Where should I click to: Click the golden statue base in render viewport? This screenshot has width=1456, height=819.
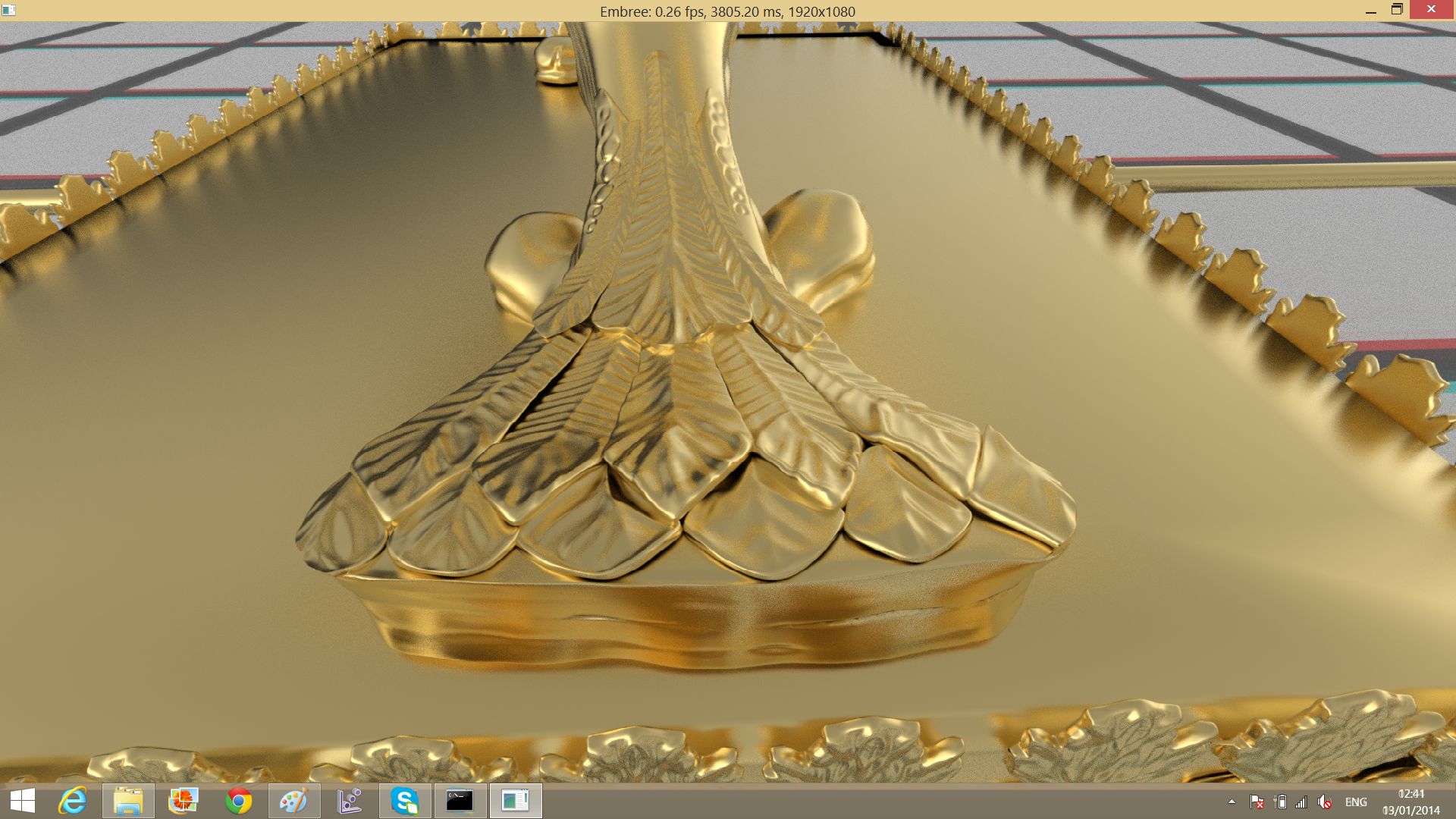coord(682,493)
